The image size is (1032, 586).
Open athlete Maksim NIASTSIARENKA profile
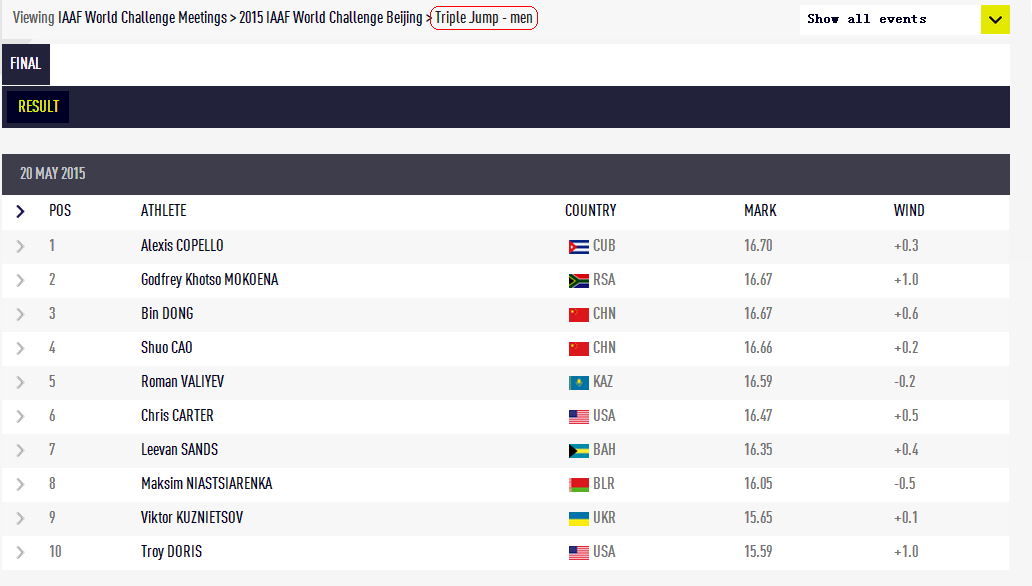tap(207, 484)
